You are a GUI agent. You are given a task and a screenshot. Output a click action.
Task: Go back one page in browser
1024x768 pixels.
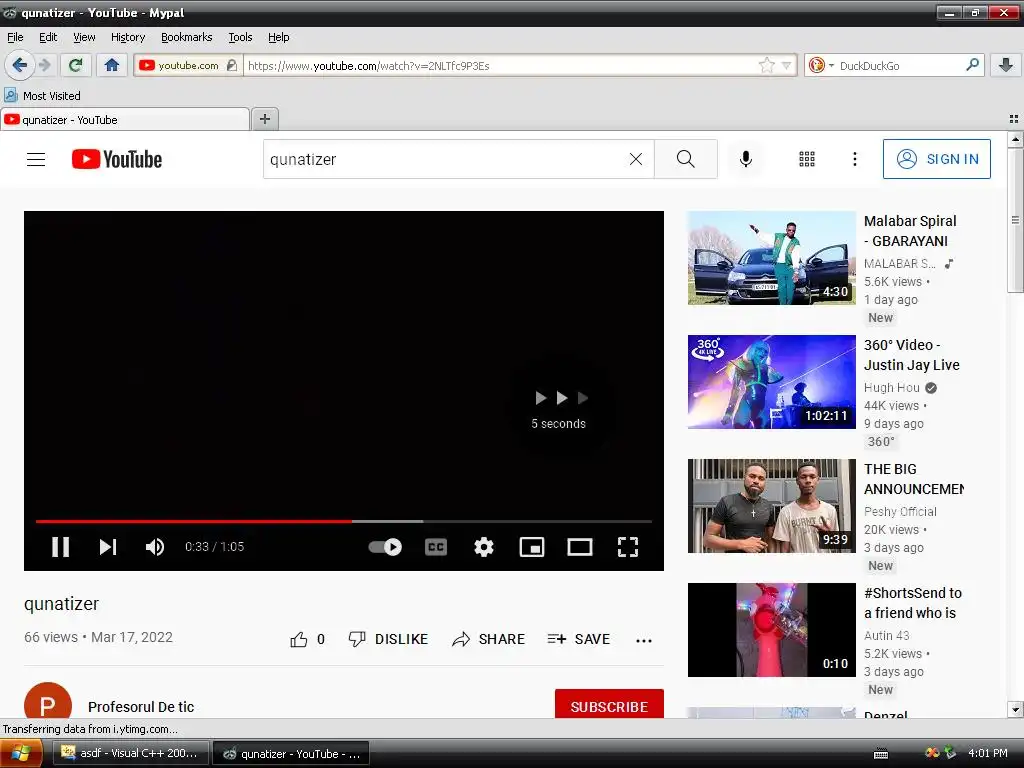pyautogui.click(x=20, y=65)
